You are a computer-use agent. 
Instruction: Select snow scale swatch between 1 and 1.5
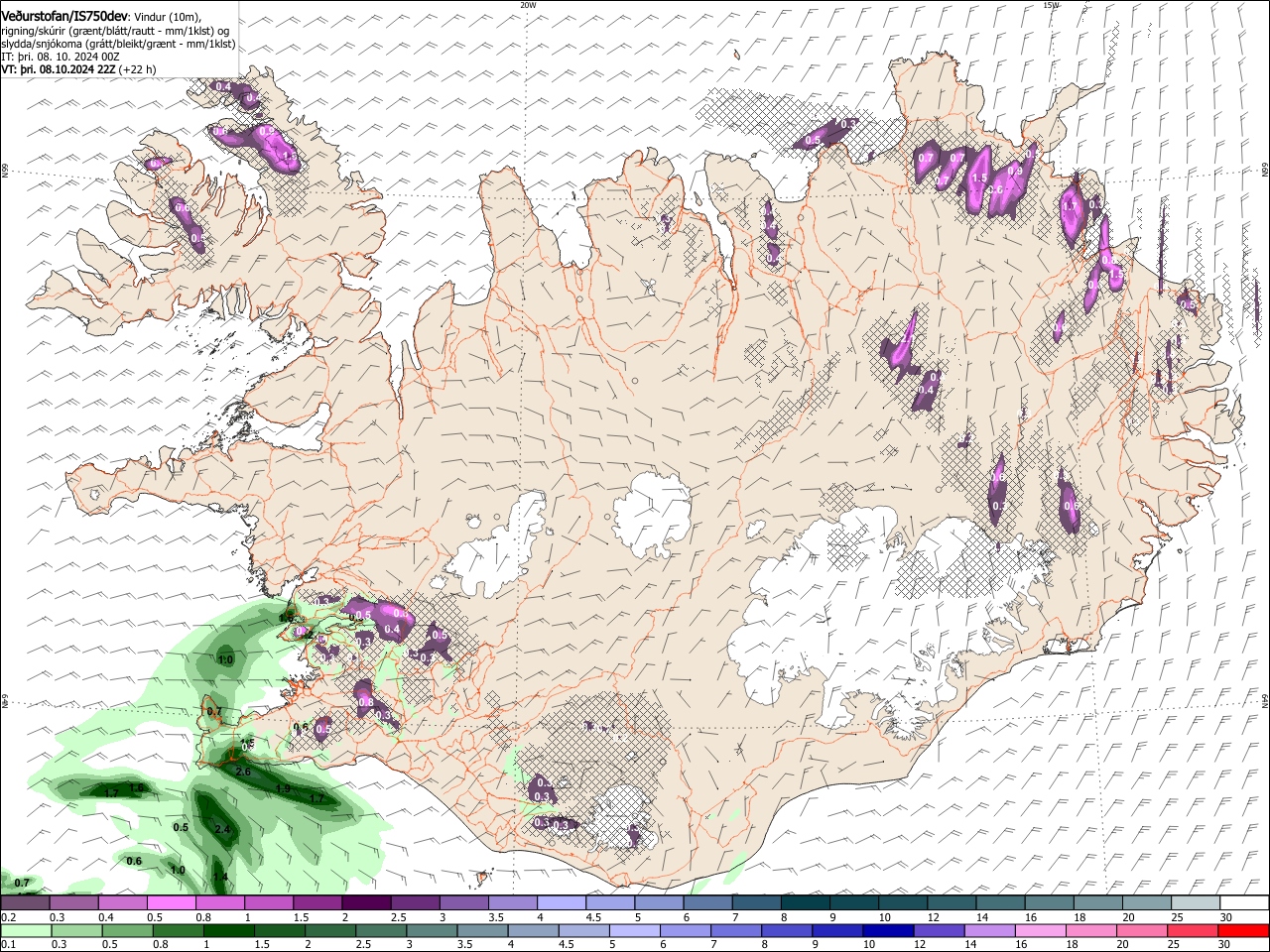269,902
